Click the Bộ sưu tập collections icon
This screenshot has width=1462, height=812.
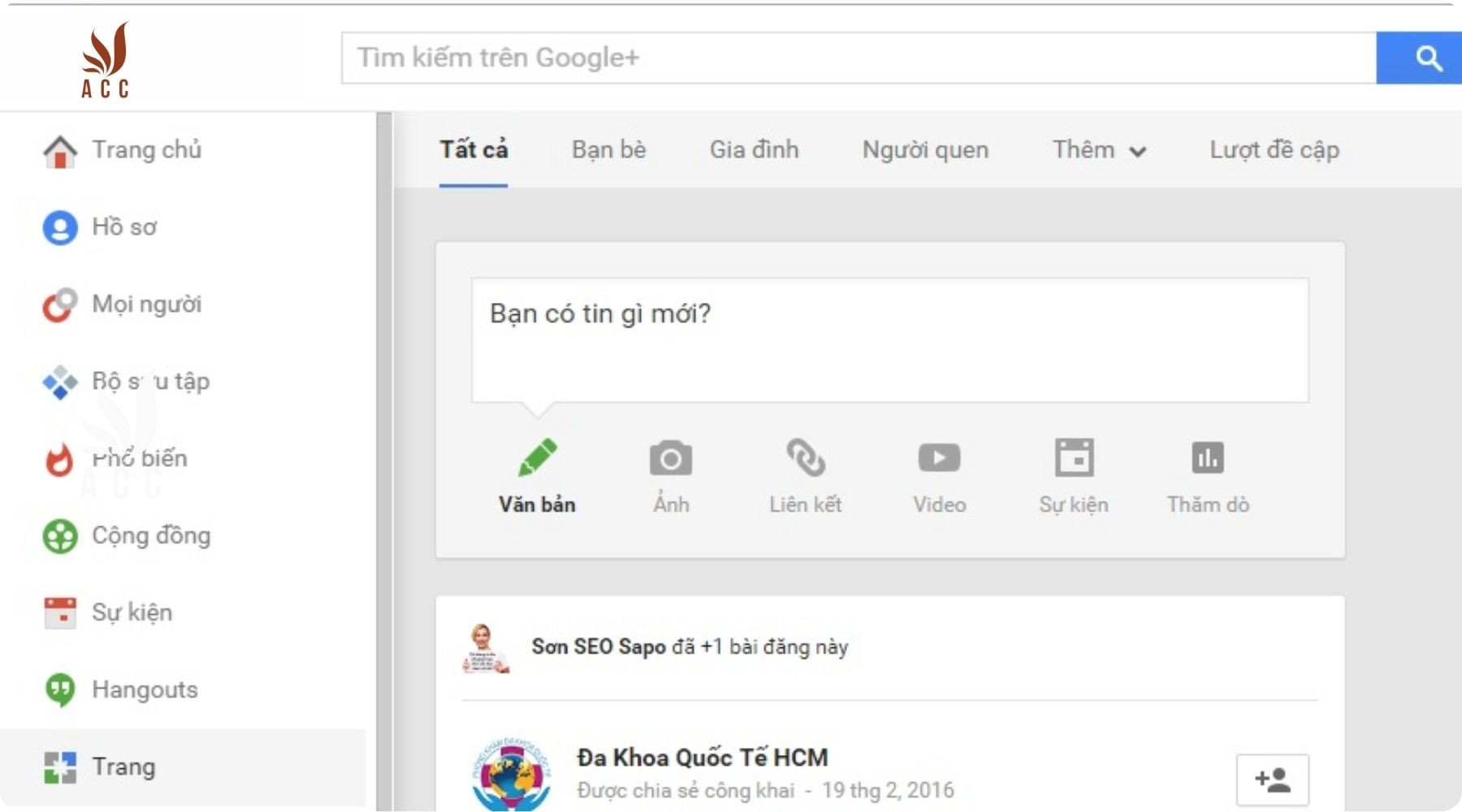(60, 382)
